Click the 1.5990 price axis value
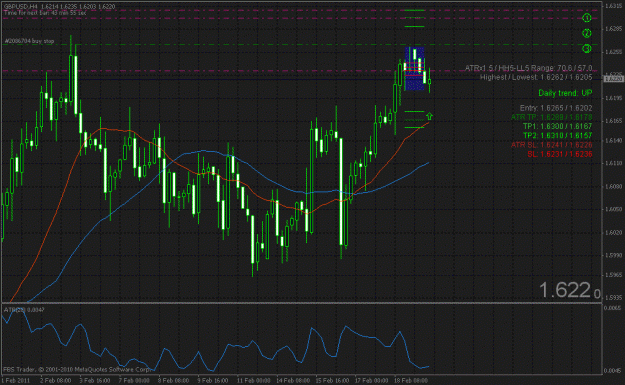The width and height of the screenshot is (625, 385). point(613,255)
